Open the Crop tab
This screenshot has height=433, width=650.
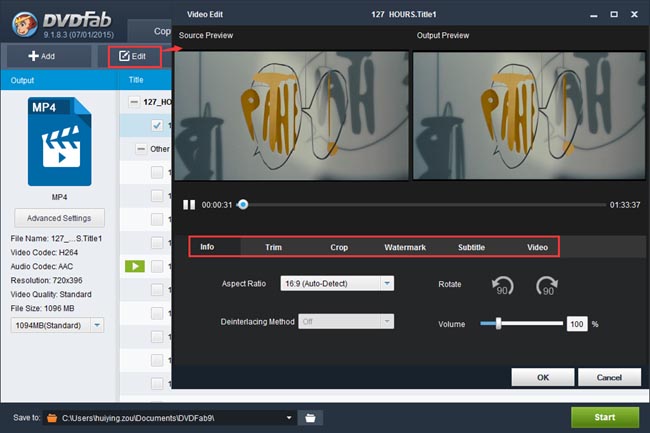tap(339, 247)
